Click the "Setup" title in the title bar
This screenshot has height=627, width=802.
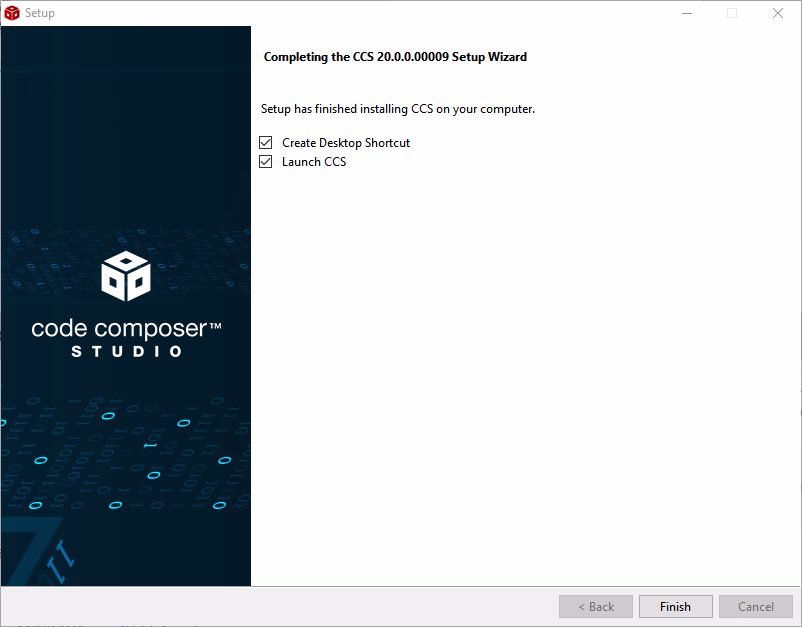pos(40,13)
